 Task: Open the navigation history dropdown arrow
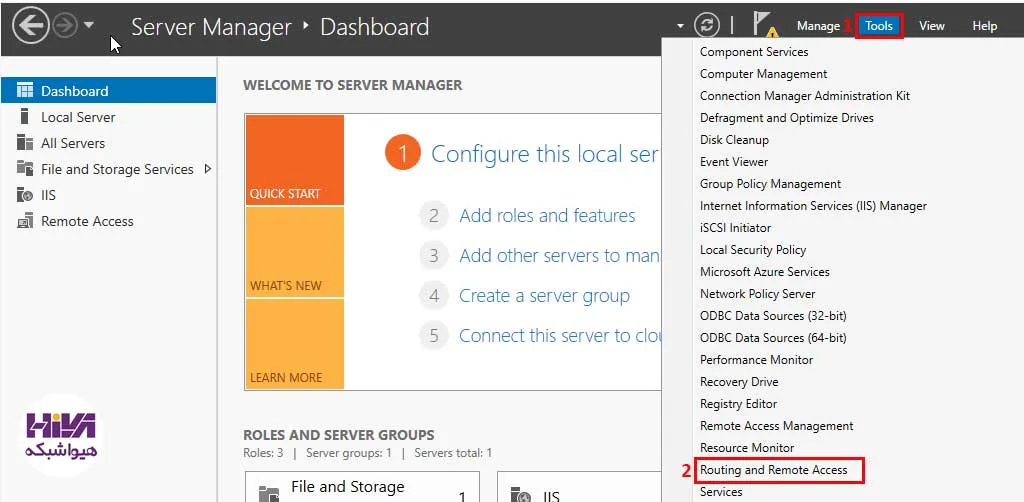[x=89, y=25]
